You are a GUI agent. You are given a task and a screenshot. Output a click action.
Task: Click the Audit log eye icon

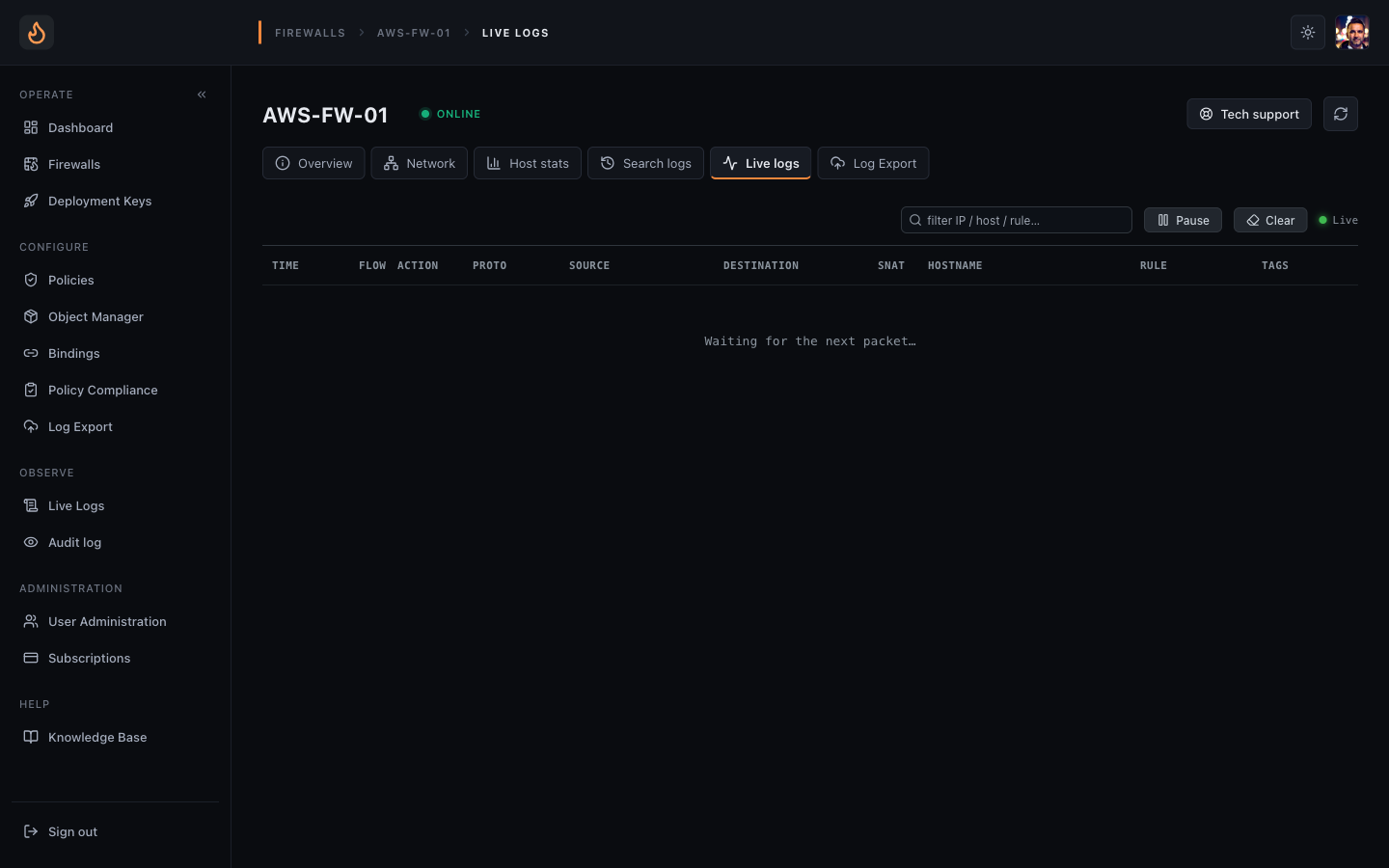[x=31, y=542]
